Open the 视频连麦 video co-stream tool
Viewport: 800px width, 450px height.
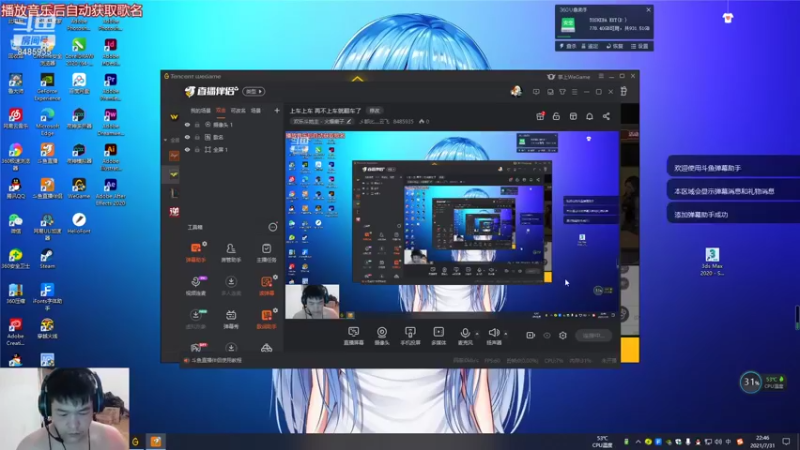point(195,286)
